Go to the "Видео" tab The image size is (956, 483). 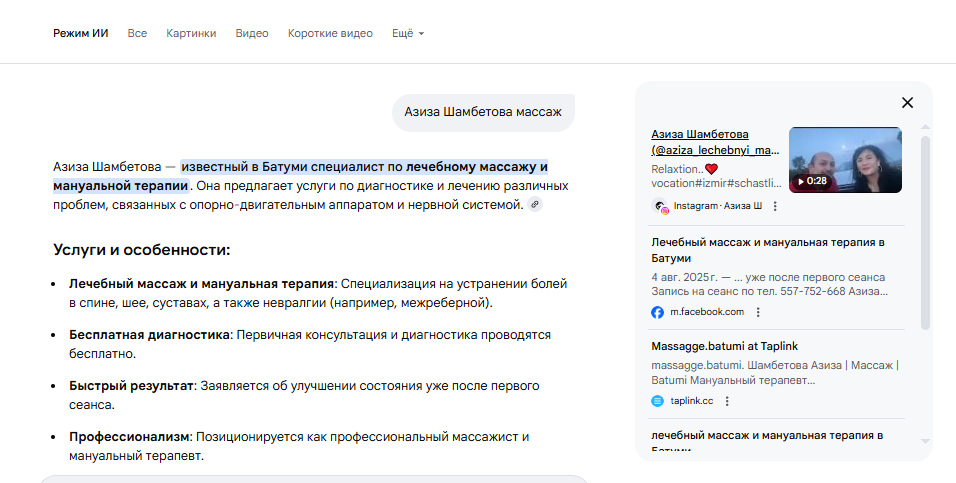pos(252,33)
